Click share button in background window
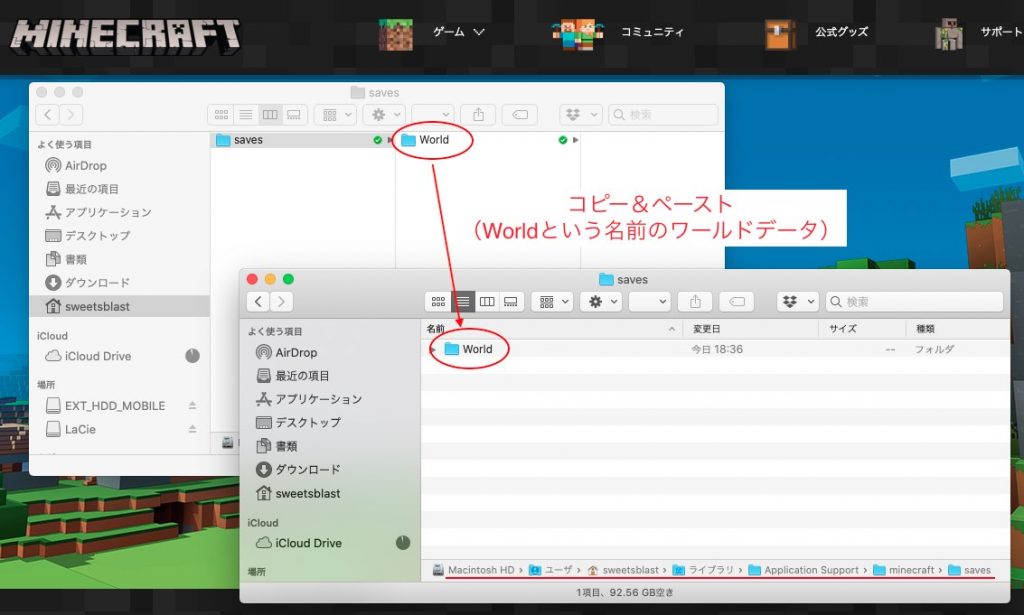 point(478,115)
